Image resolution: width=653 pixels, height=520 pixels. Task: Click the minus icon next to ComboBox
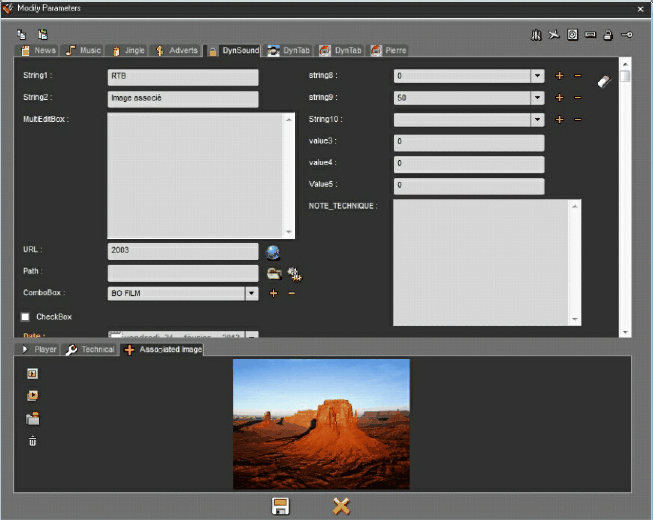tap(292, 294)
